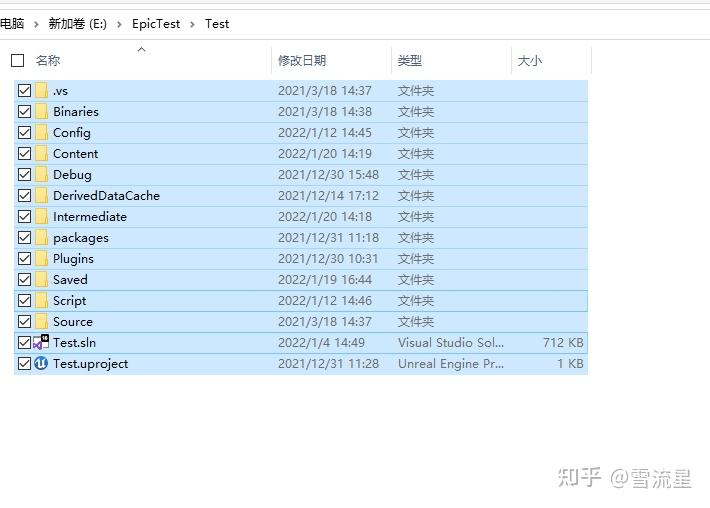The image size is (710, 508).
Task: Click the Unreal Engine icon of Test.uproject
Action: click(x=41, y=363)
